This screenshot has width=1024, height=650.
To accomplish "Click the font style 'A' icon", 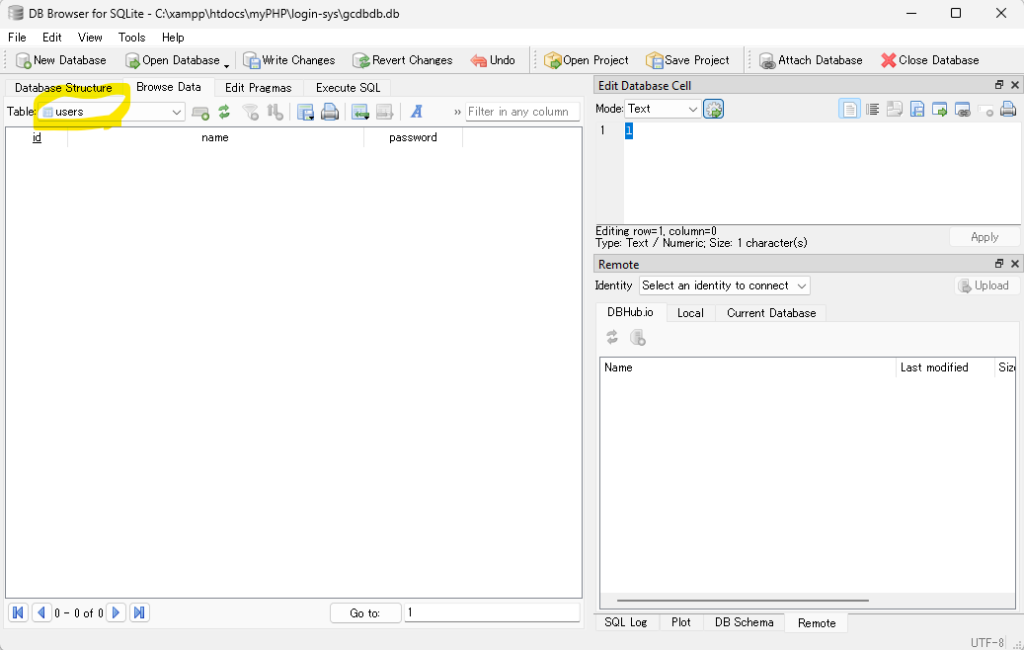I will [417, 112].
